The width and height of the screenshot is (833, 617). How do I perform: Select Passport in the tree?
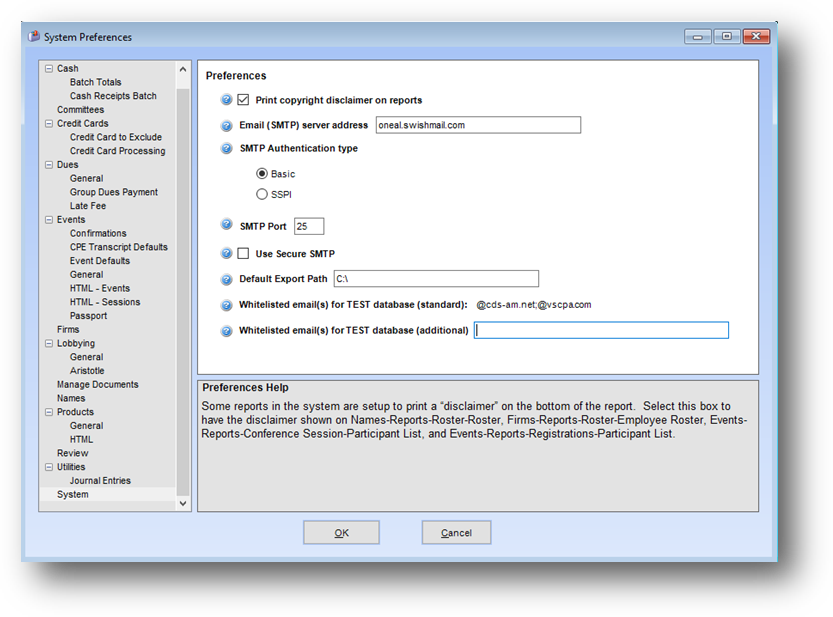88,316
